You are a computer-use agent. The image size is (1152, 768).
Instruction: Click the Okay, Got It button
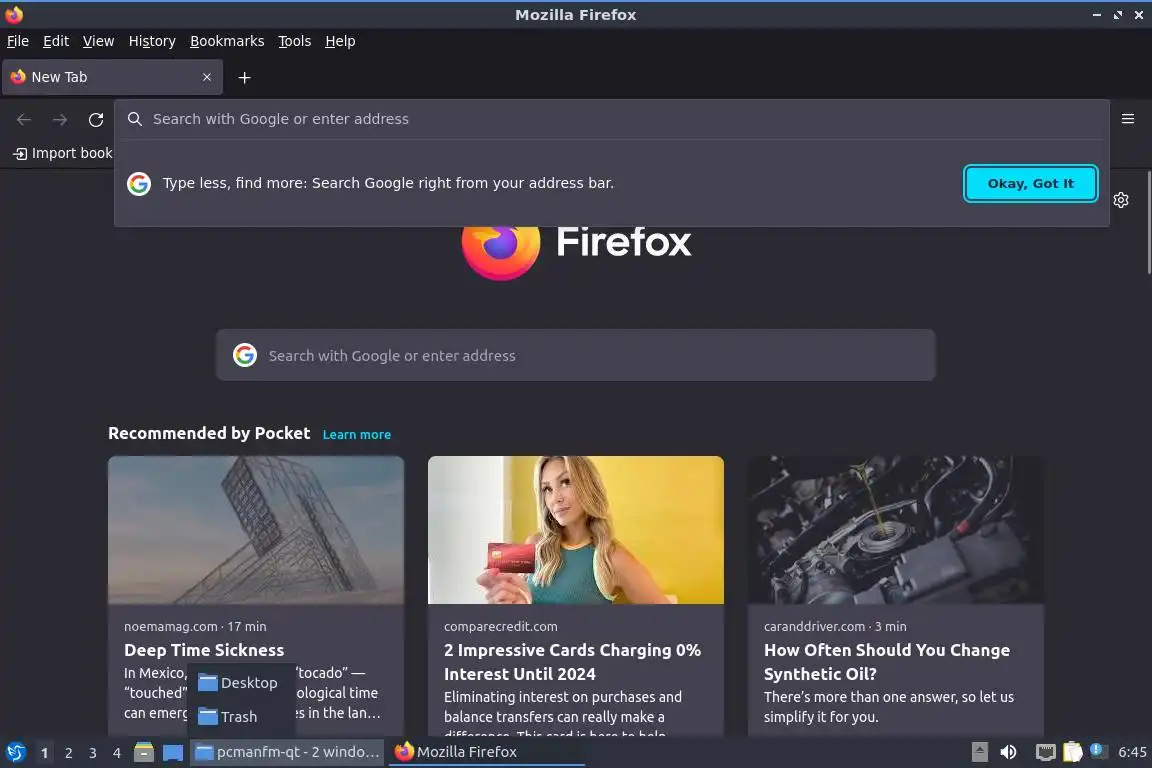pos(1030,183)
